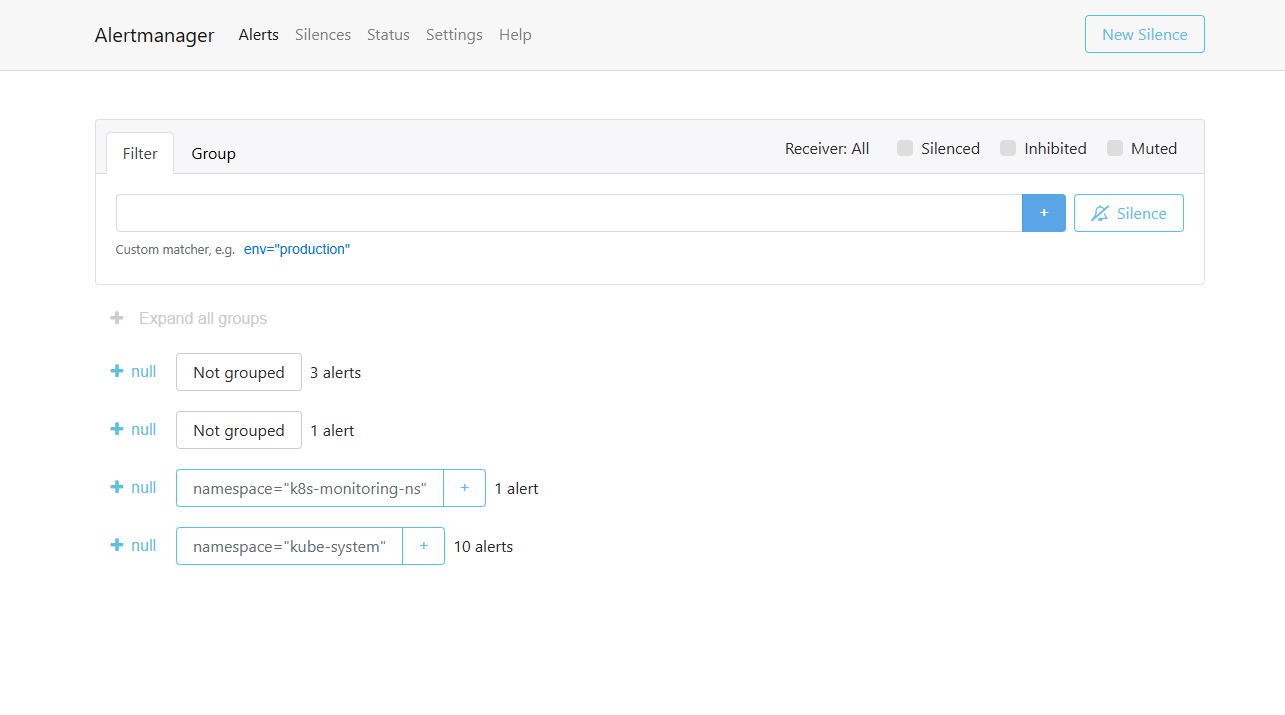Click the Expand all groups plus icon
The image size is (1285, 715).
117,318
